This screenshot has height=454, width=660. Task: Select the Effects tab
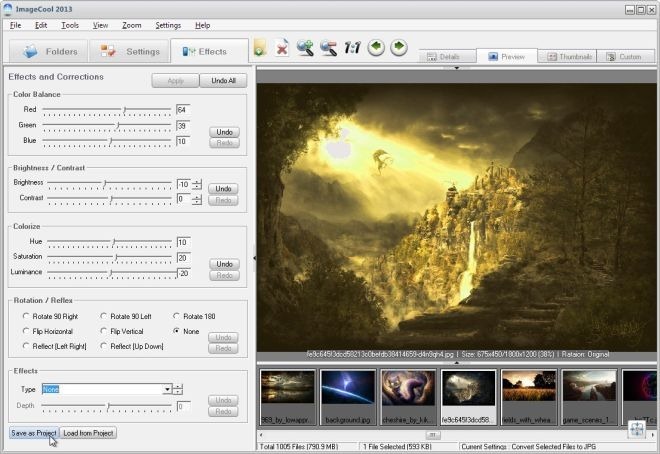coord(209,51)
